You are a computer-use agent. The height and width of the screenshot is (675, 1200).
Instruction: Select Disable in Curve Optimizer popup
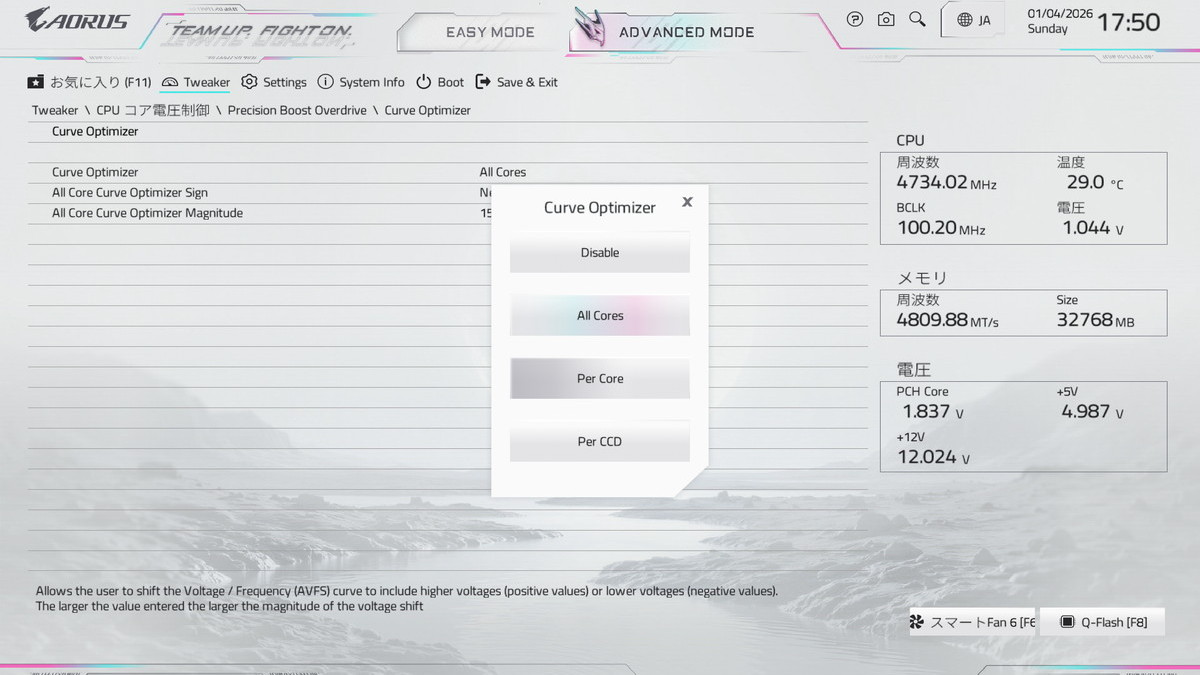click(x=600, y=253)
